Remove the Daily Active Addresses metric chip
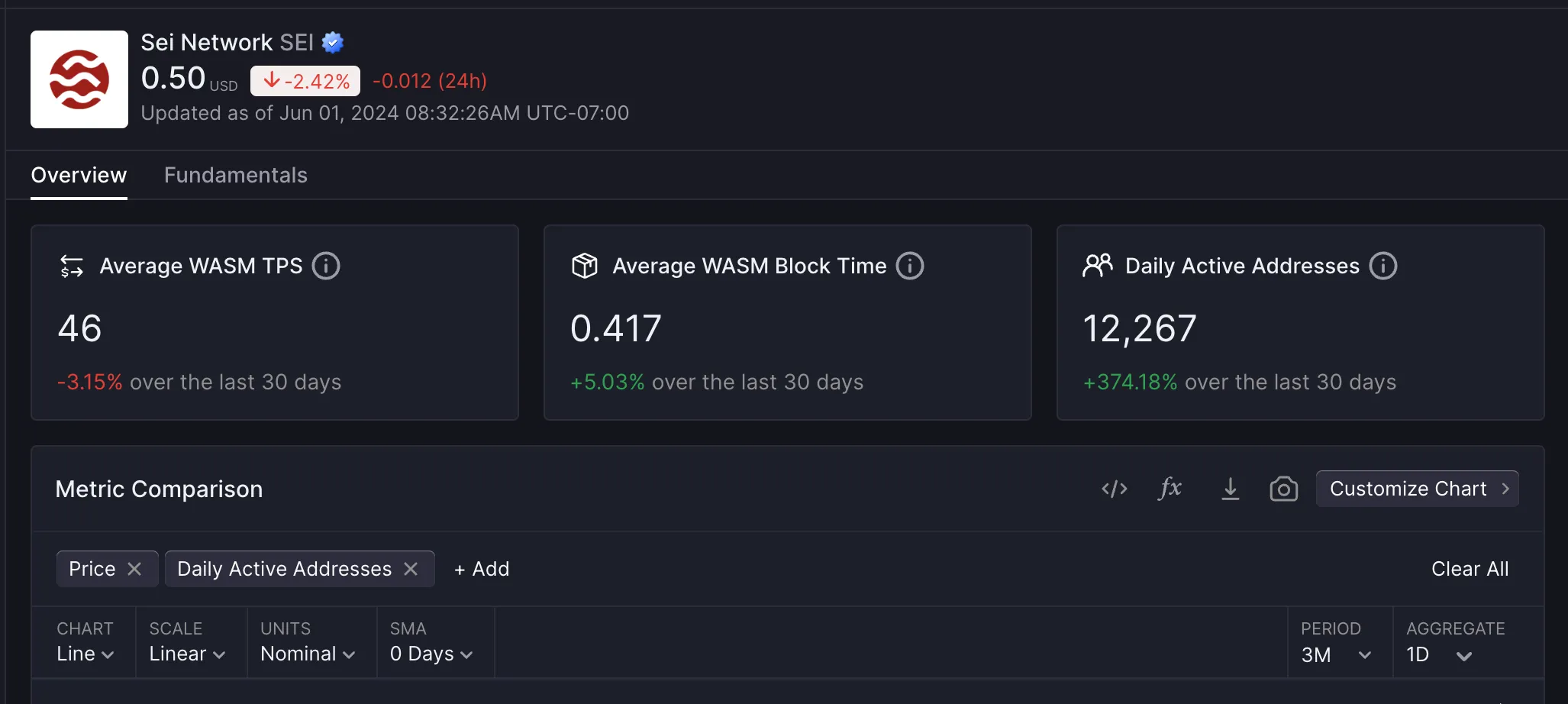Image resolution: width=1568 pixels, height=704 pixels. (411, 569)
